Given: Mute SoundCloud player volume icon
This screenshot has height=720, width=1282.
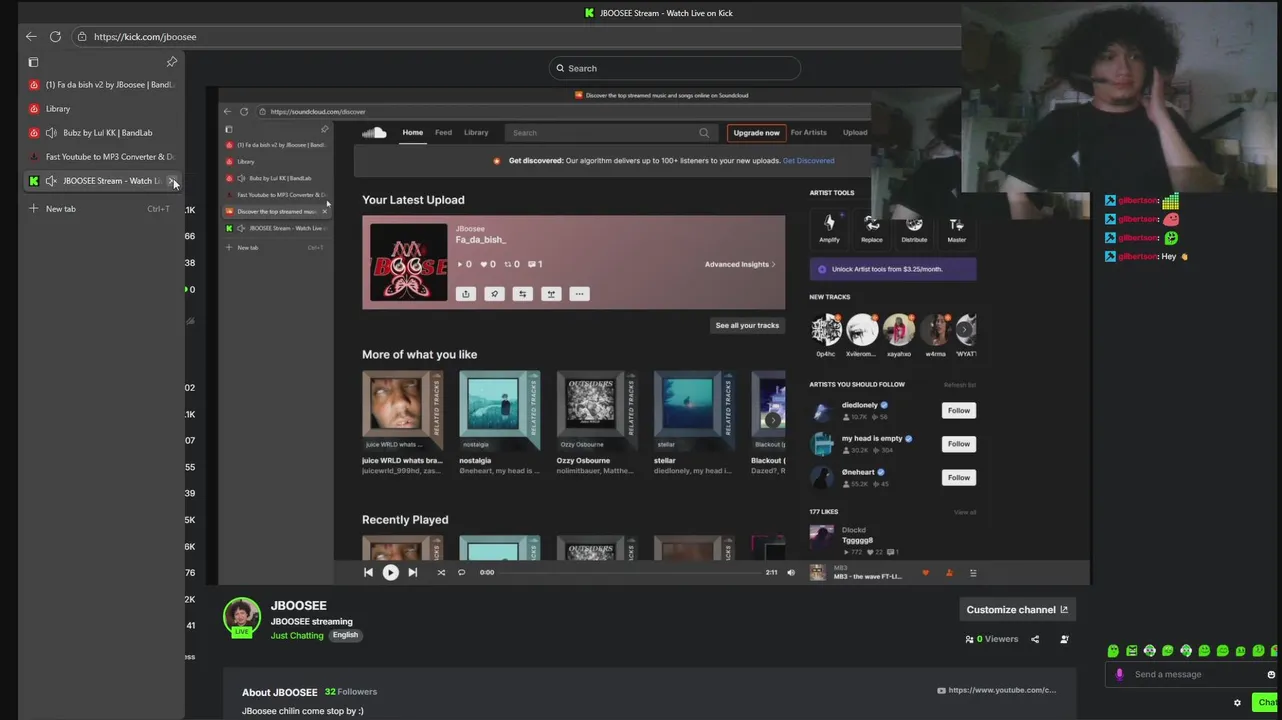Looking at the screenshot, I should (x=791, y=573).
